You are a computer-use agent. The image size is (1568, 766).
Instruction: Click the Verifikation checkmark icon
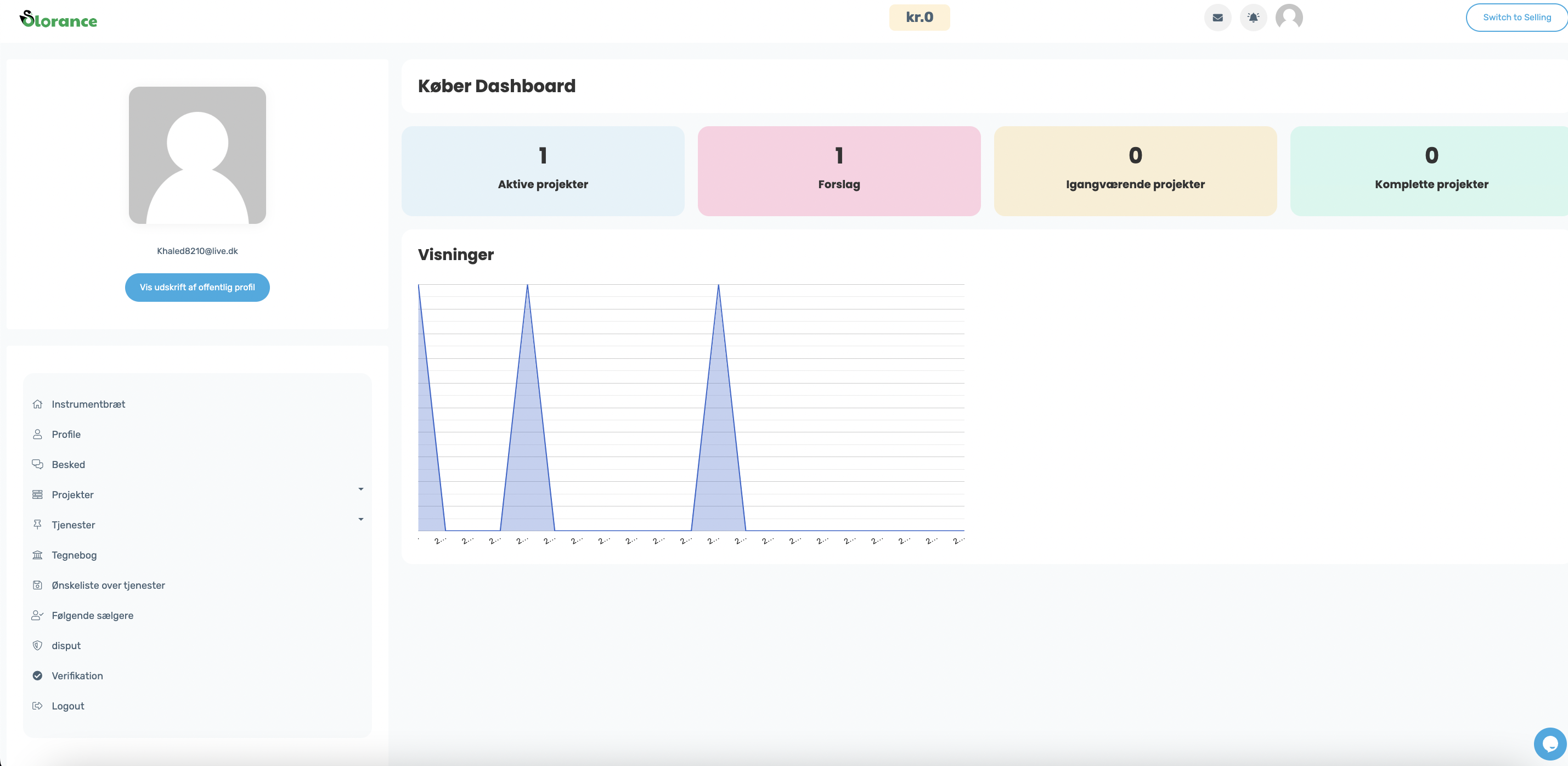[37, 676]
